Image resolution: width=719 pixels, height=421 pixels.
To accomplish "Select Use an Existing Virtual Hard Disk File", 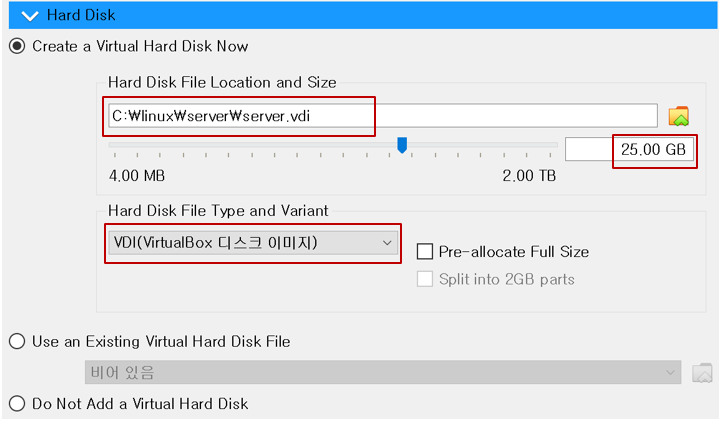I will coord(16,341).
